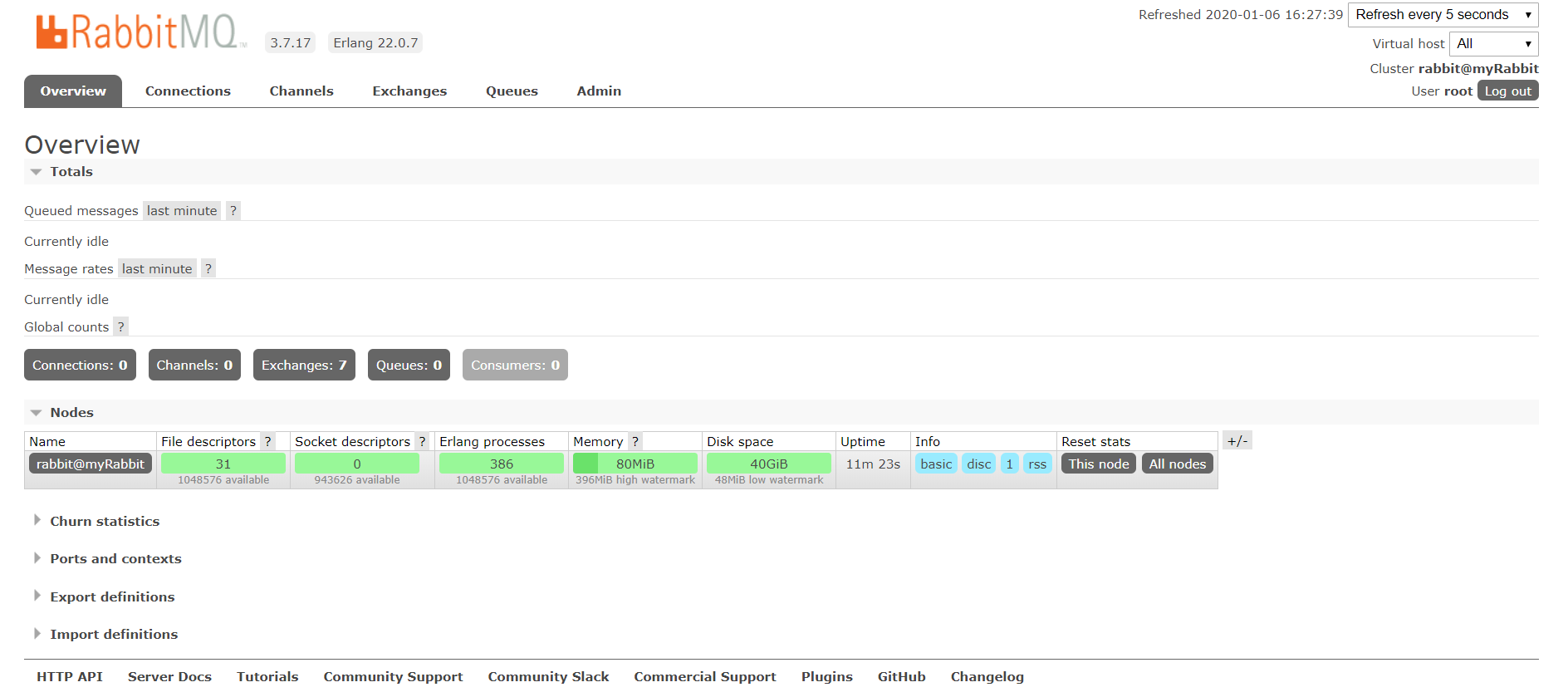Click the 80MiB memory usage bar
This screenshot has height=697, width=1568.
tap(635, 464)
